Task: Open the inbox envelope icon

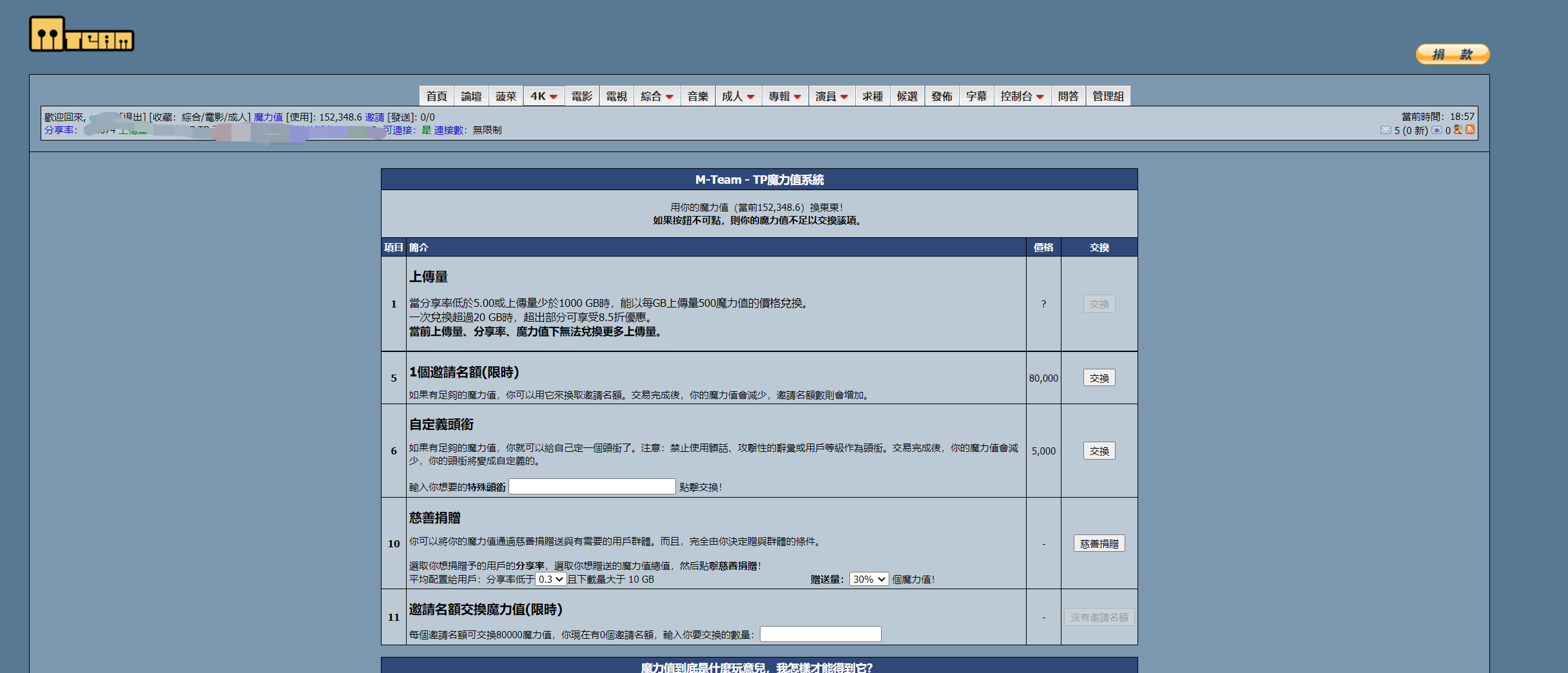Action: pos(1386,130)
